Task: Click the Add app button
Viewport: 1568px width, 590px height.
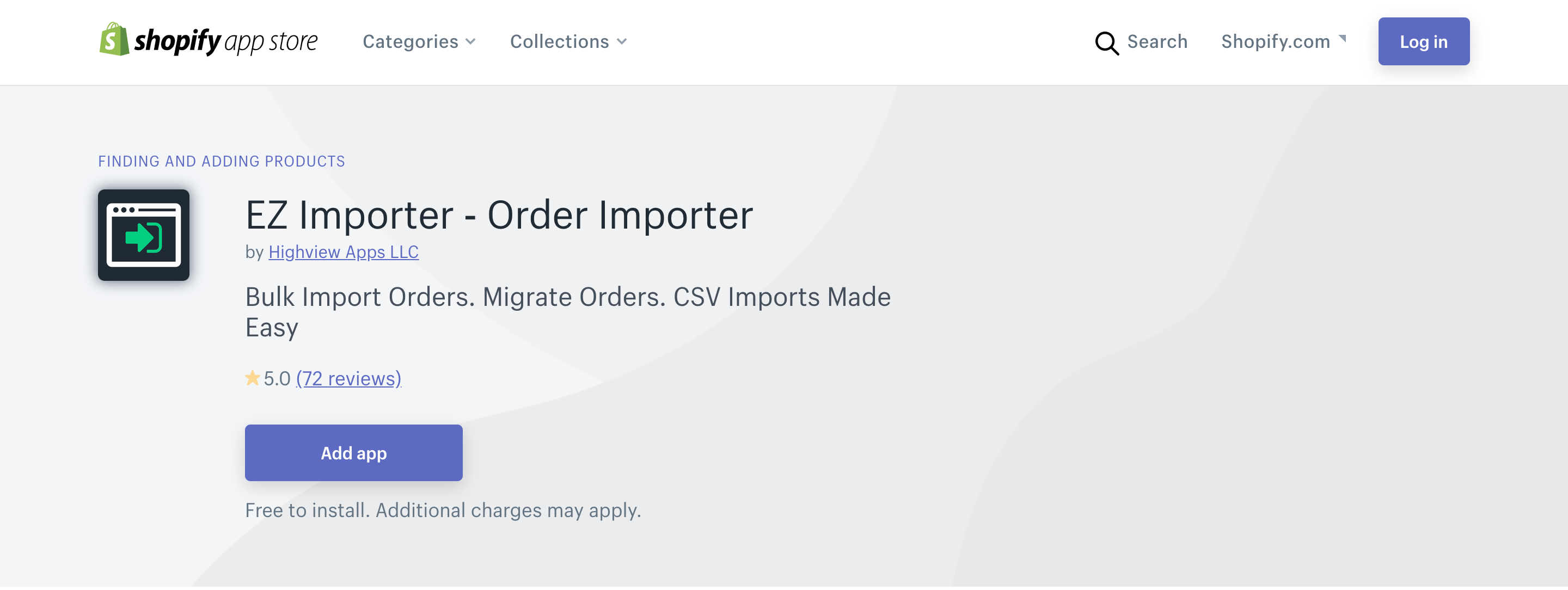Action: click(x=353, y=452)
